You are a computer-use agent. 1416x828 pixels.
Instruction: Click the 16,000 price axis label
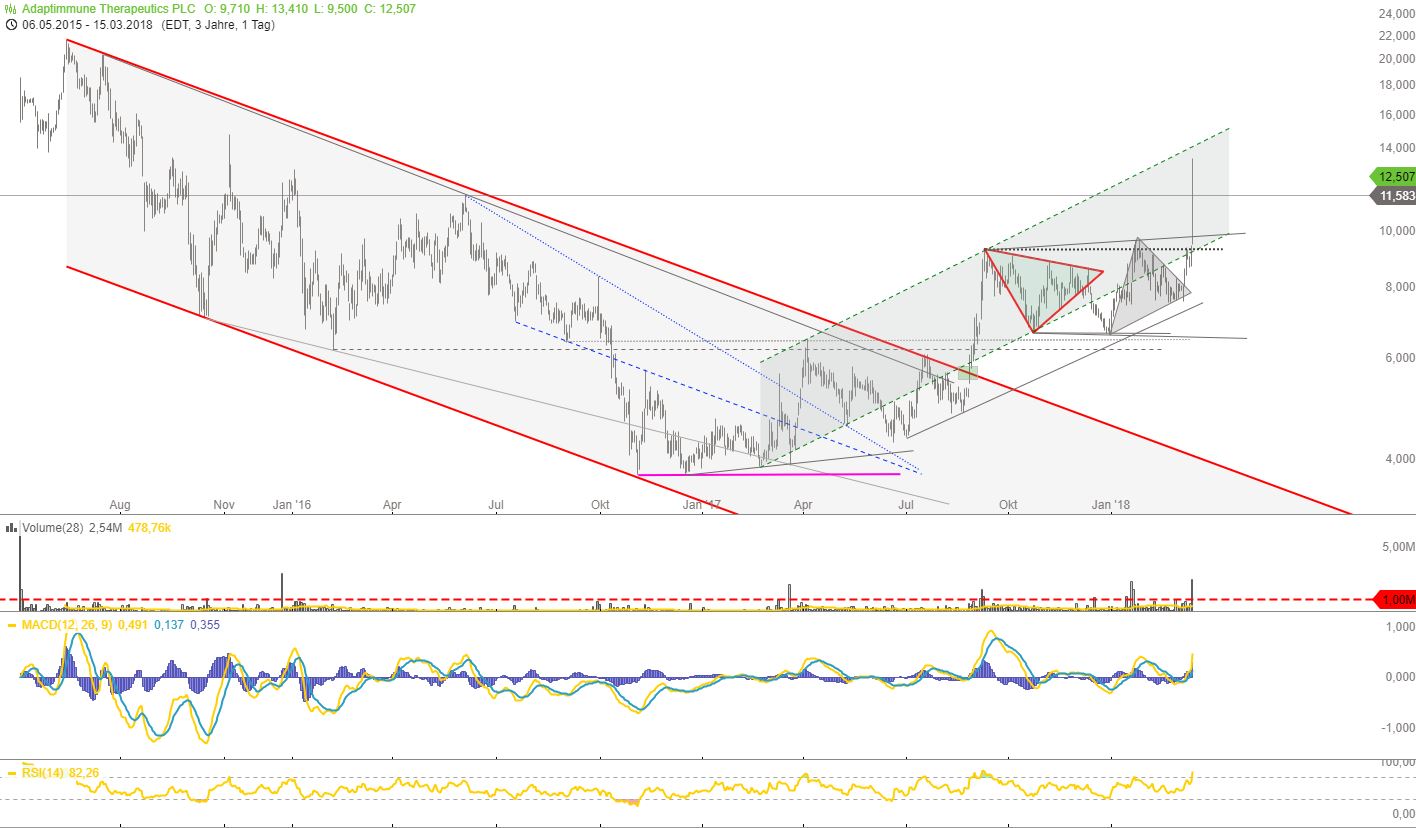[x=1397, y=114]
